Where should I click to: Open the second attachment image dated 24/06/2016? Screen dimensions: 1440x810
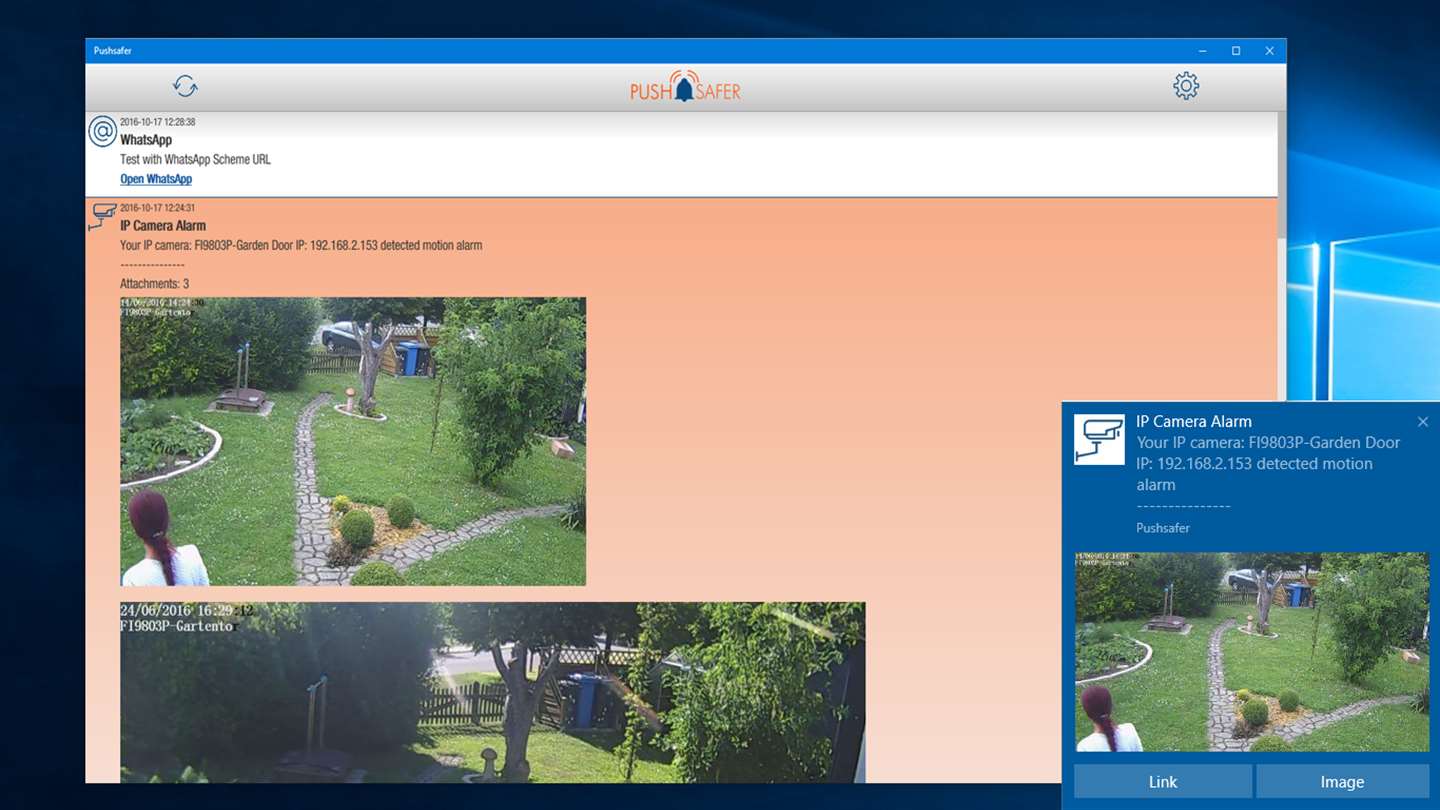click(492, 692)
